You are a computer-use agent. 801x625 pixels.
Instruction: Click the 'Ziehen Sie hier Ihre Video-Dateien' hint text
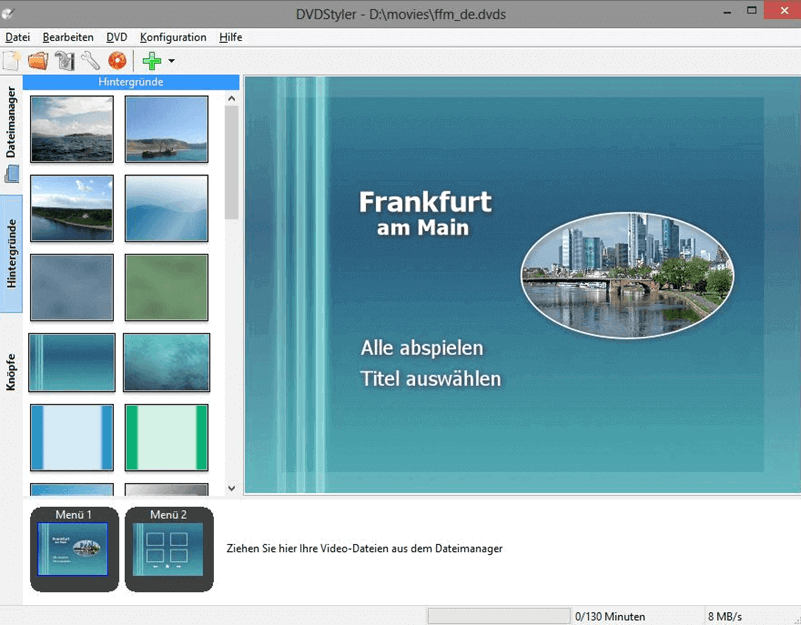coord(364,548)
